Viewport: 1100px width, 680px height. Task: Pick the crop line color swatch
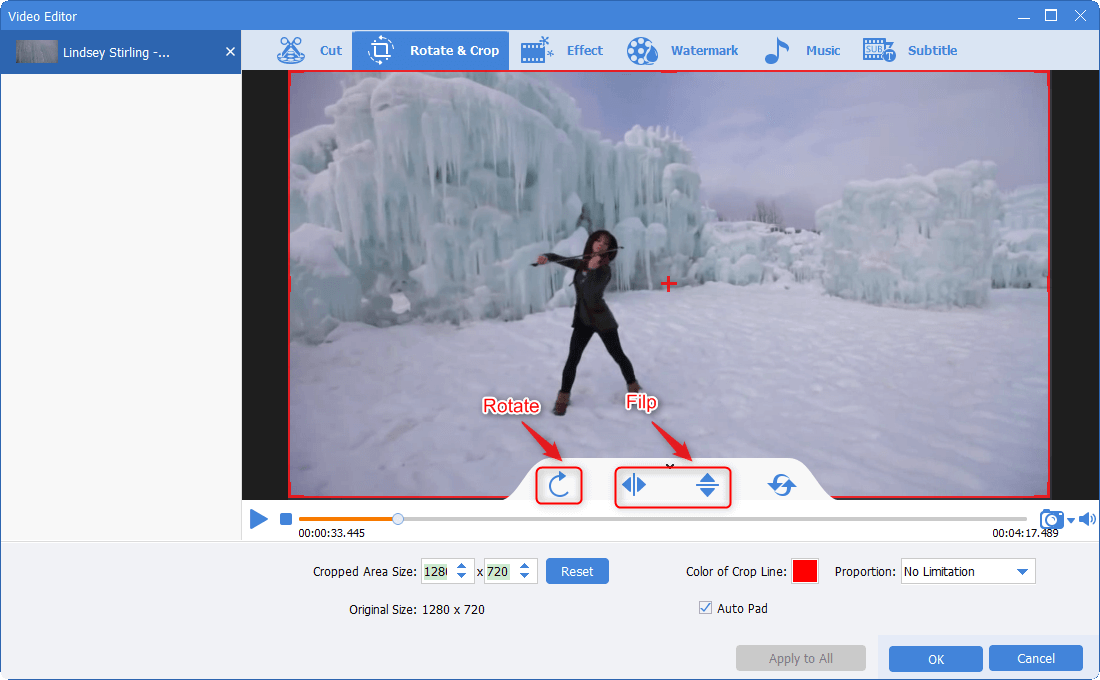[805, 572]
